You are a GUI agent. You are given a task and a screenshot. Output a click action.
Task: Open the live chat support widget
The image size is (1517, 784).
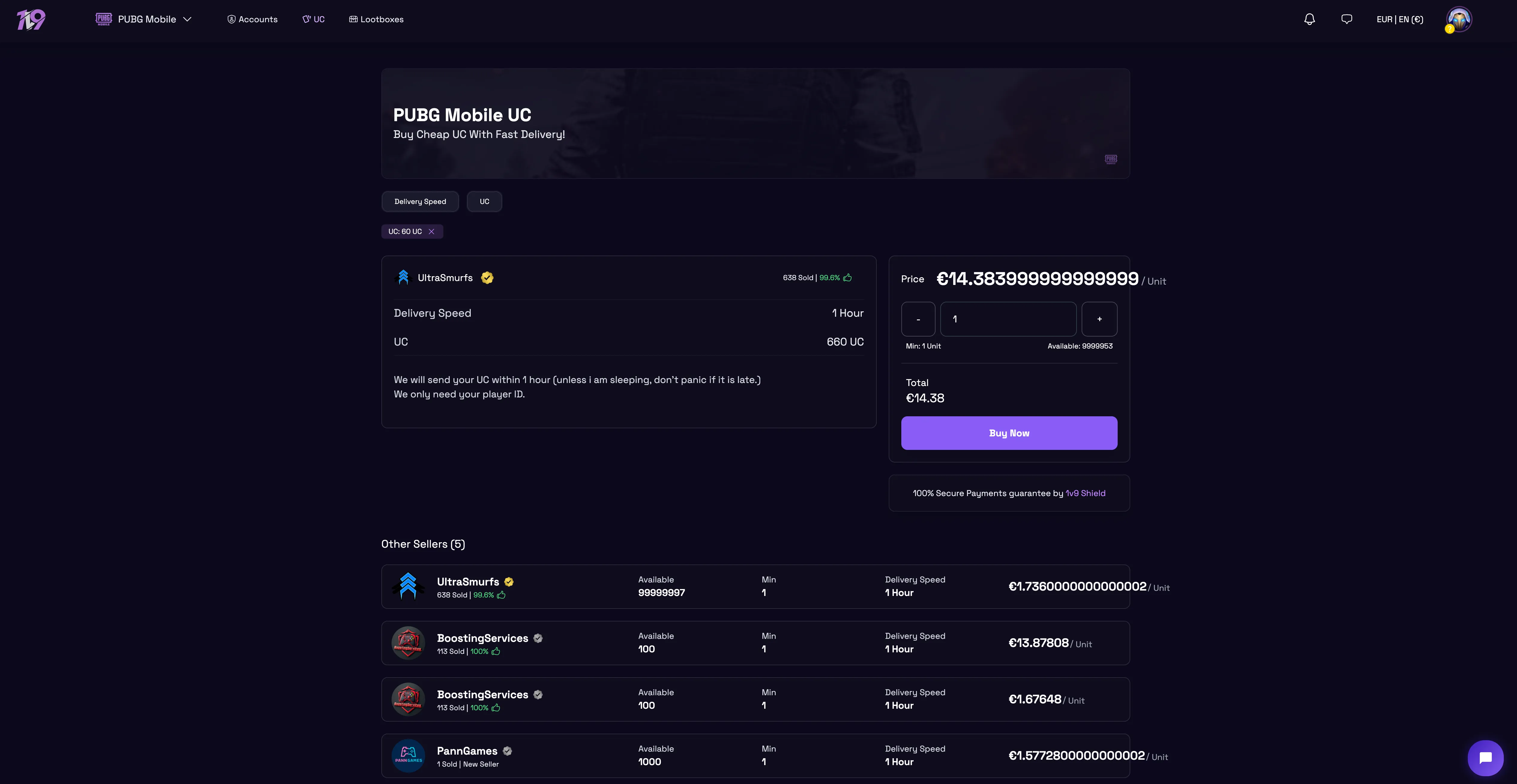point(1485,758)
